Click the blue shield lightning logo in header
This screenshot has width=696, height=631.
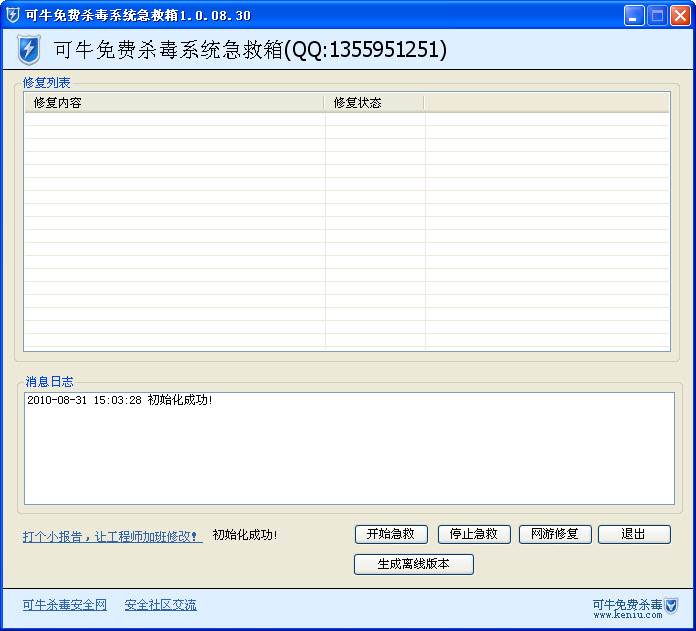click(x=29, y=49)
